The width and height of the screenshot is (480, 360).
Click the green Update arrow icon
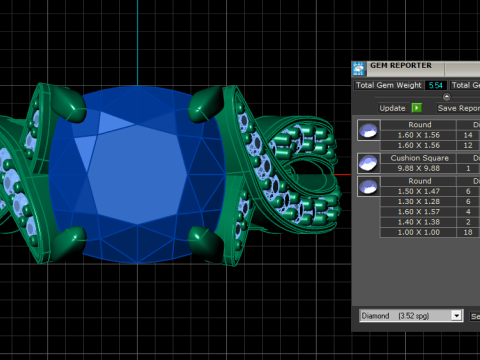(x=417, y=108)
